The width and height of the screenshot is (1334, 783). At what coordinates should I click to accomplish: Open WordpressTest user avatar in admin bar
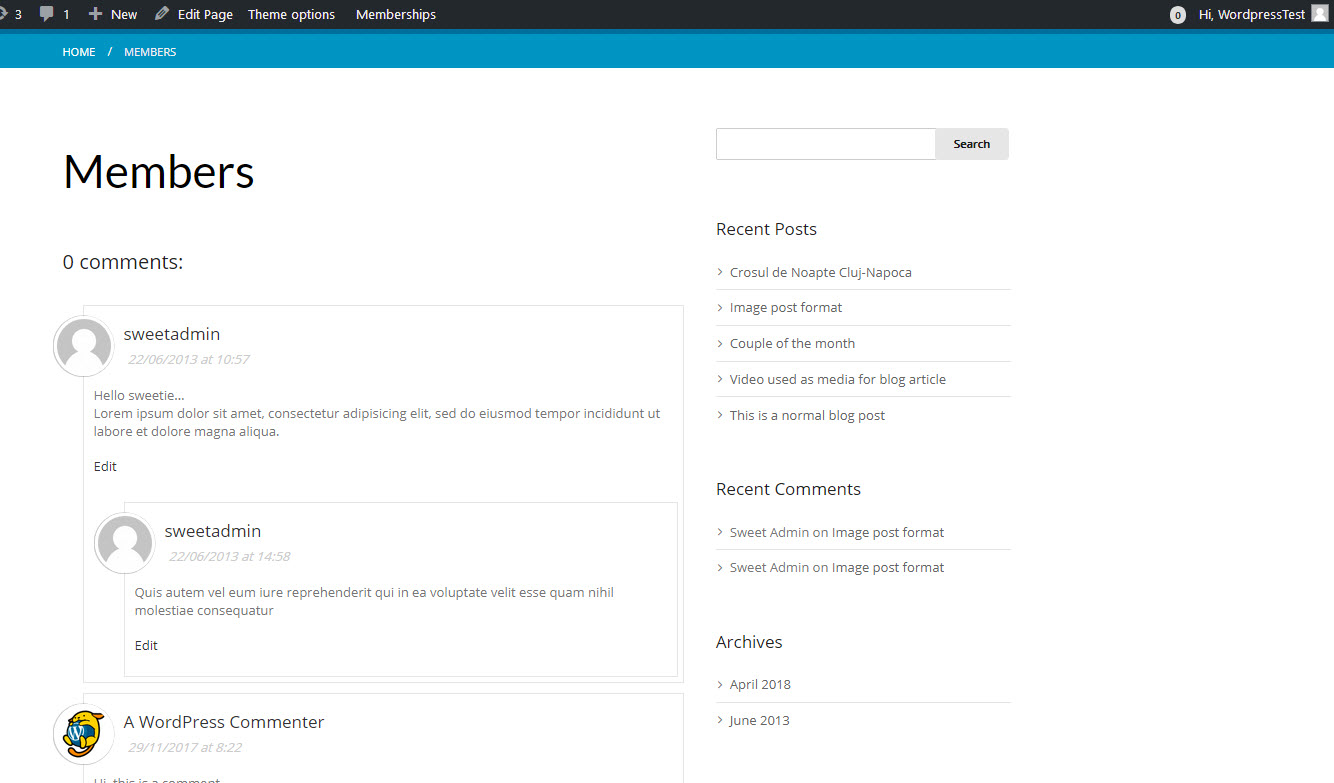[x=1320, y=14]
